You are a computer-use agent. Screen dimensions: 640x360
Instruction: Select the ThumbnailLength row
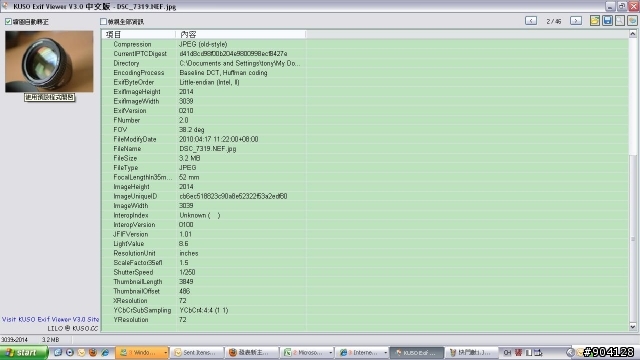(365, 281)
